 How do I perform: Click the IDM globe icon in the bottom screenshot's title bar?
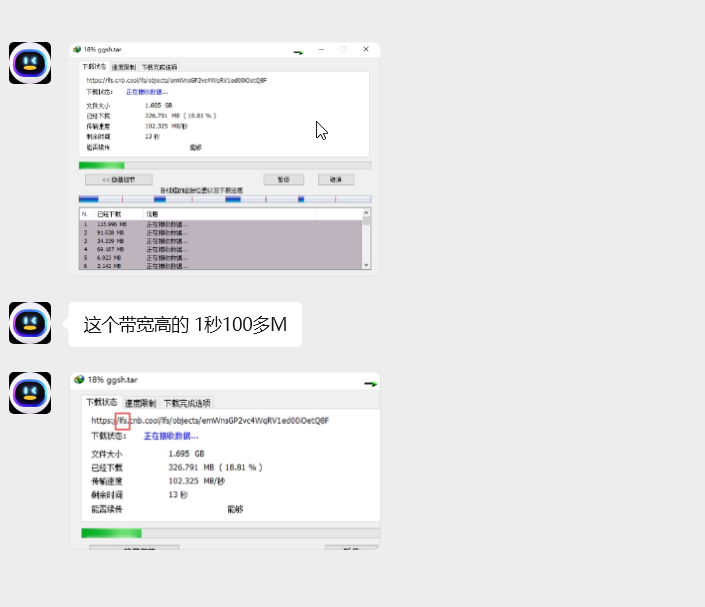[79, 381]
